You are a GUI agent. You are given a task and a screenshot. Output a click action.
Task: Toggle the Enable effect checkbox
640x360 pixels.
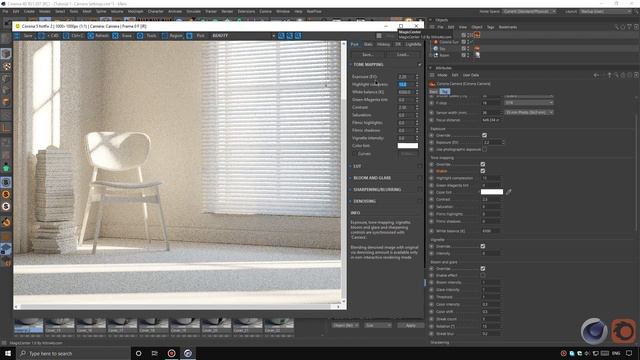point(483,276)
